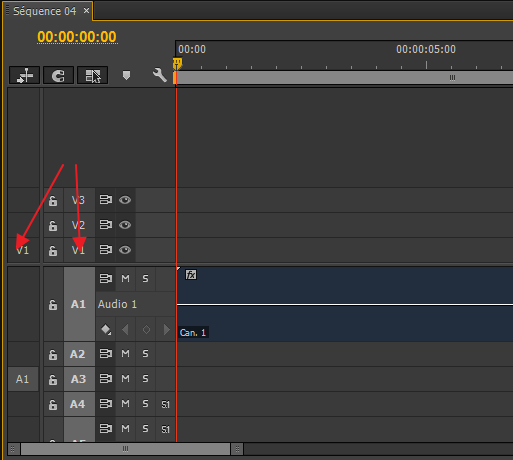Toggle the Snap magnet icon
This screenshot has width=513, height=460.
(58, 75)
